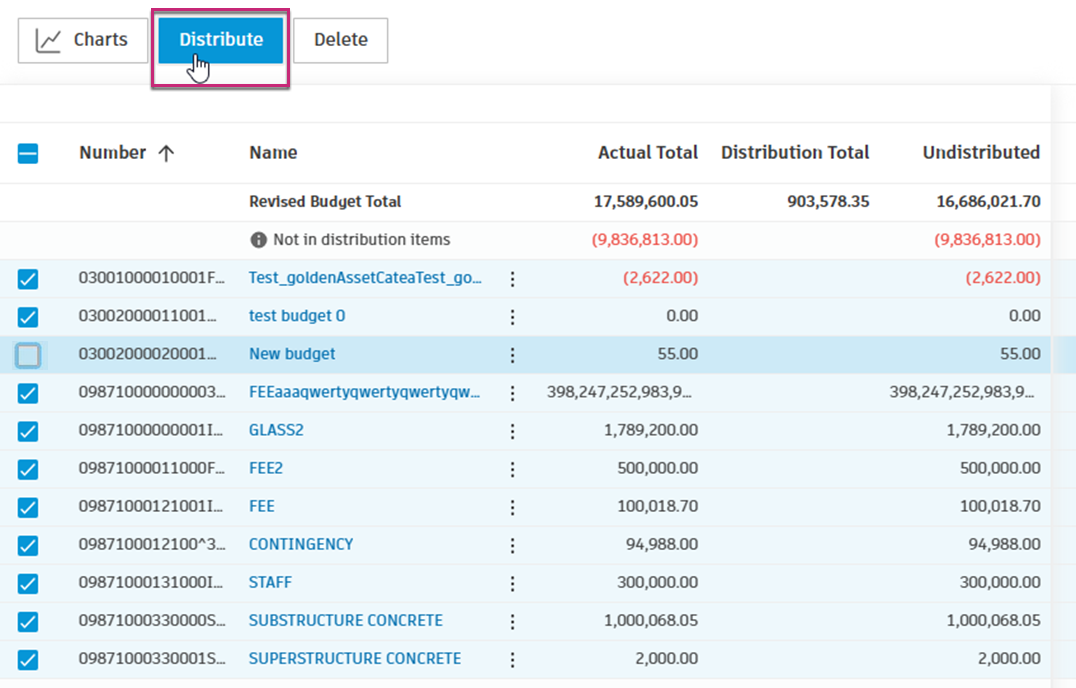Toggle the select-all header checkbox
This screenshot has width=1076, height=688.
(28, 154)
